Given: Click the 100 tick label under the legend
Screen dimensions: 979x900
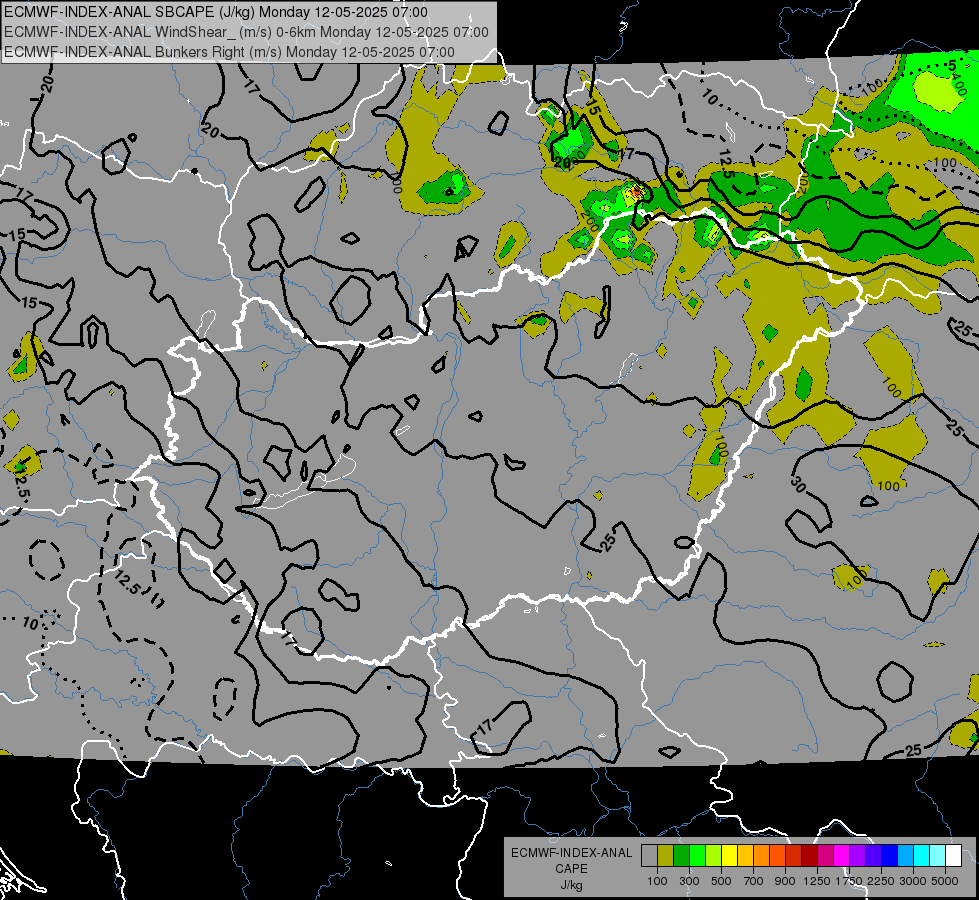Looking at the screenshot, I should coord(657,881).
